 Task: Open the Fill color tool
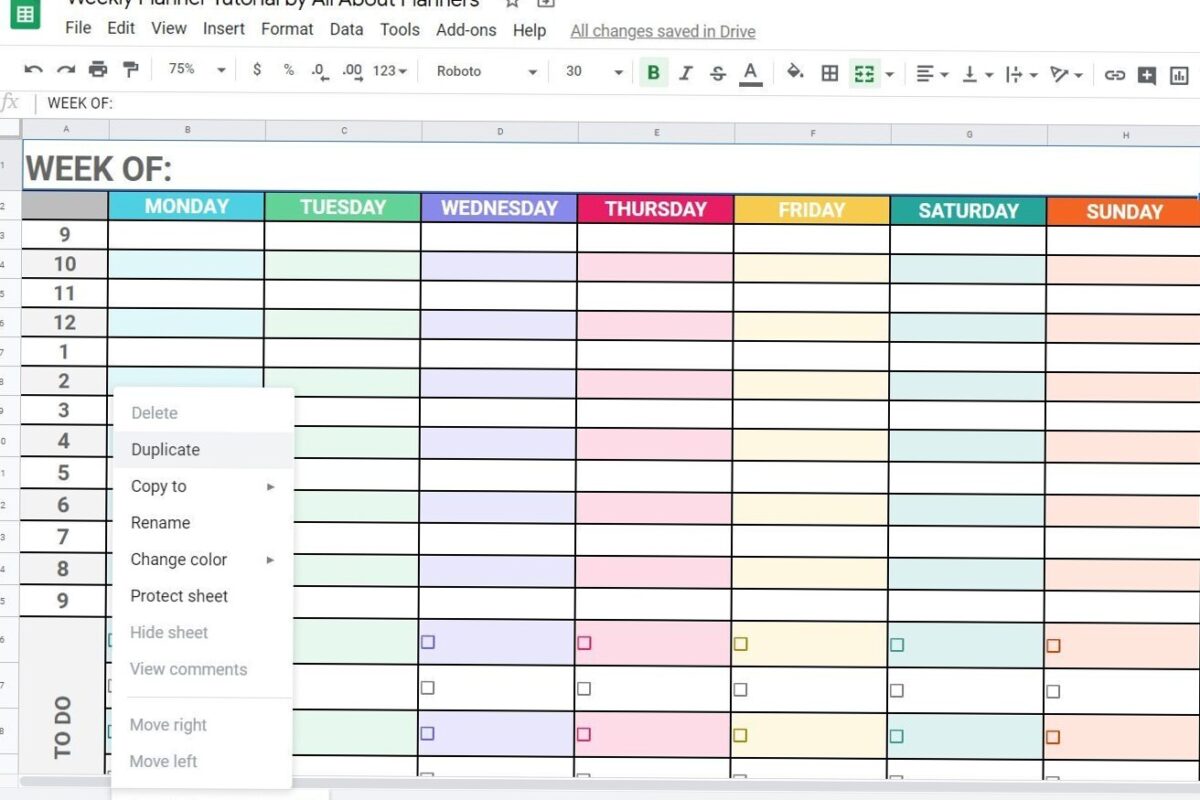coord(796,71)
